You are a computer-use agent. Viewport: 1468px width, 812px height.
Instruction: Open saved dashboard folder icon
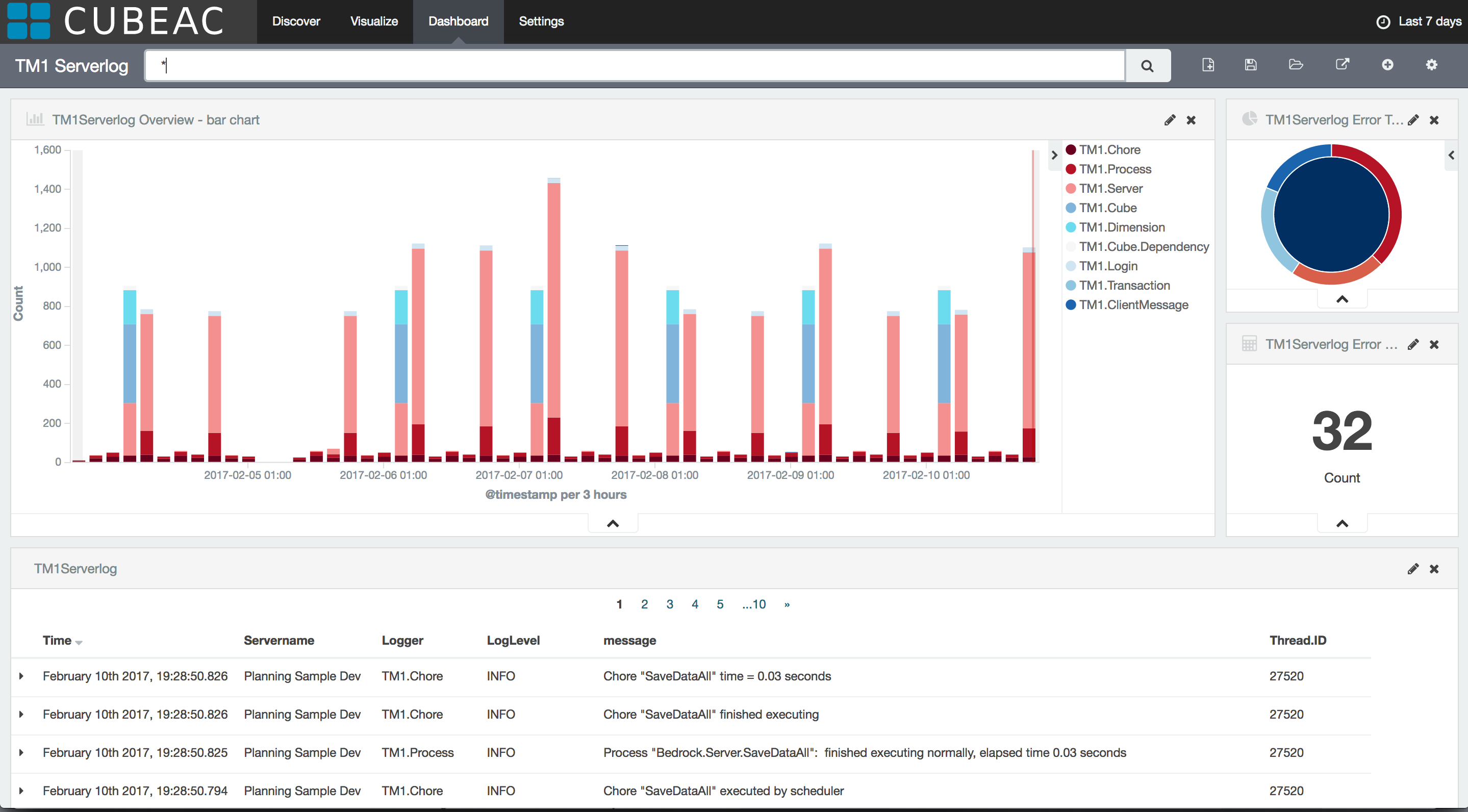pyautogui.click(x=1296, y=64)
